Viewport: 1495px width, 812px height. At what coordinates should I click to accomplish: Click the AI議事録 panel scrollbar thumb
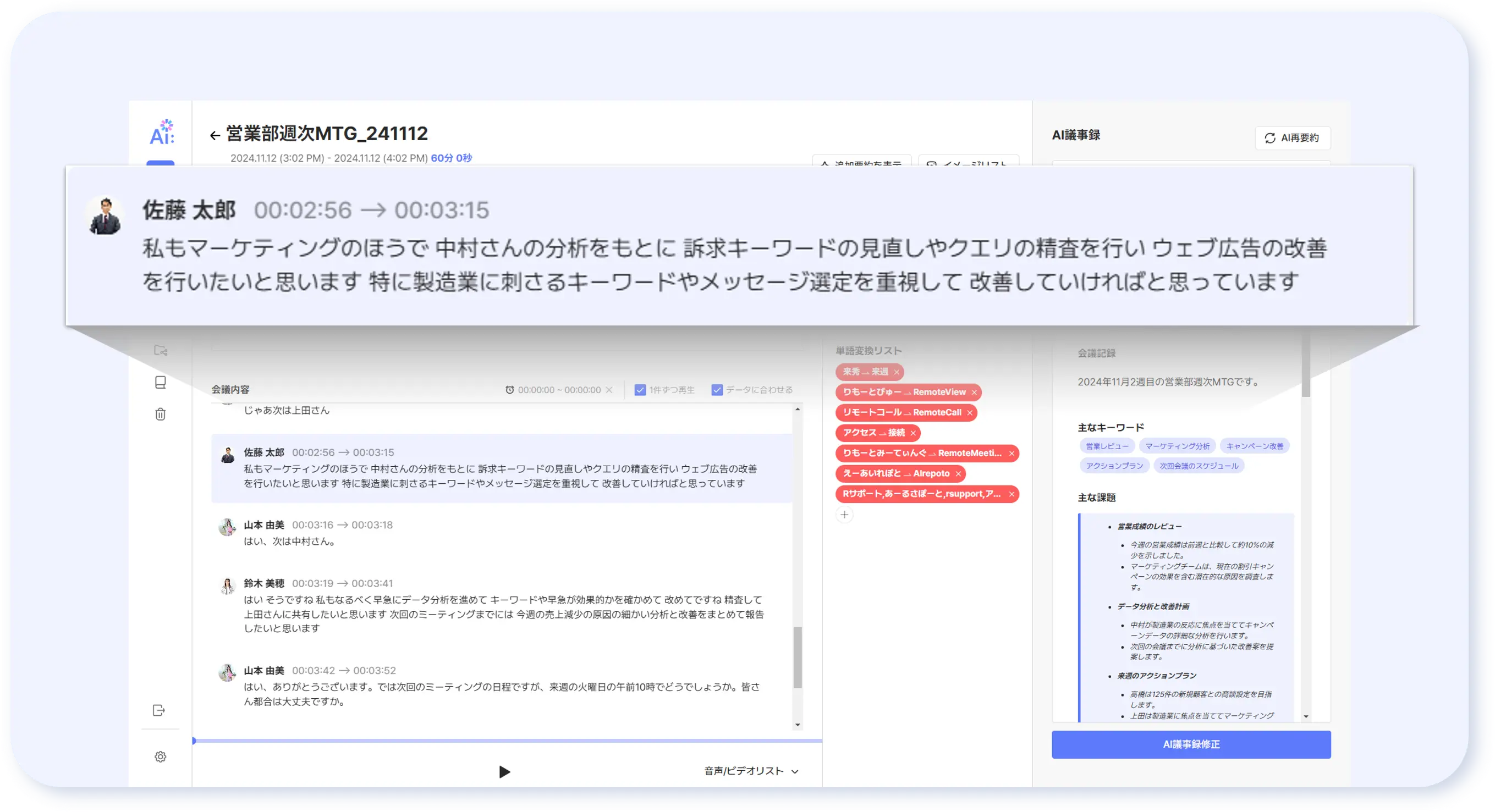pos(1306,366)
